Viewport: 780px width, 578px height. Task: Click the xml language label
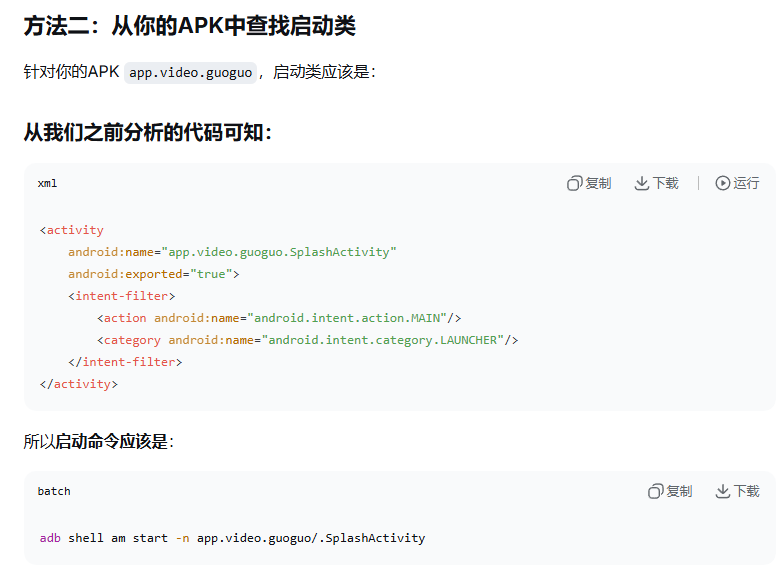47,183
